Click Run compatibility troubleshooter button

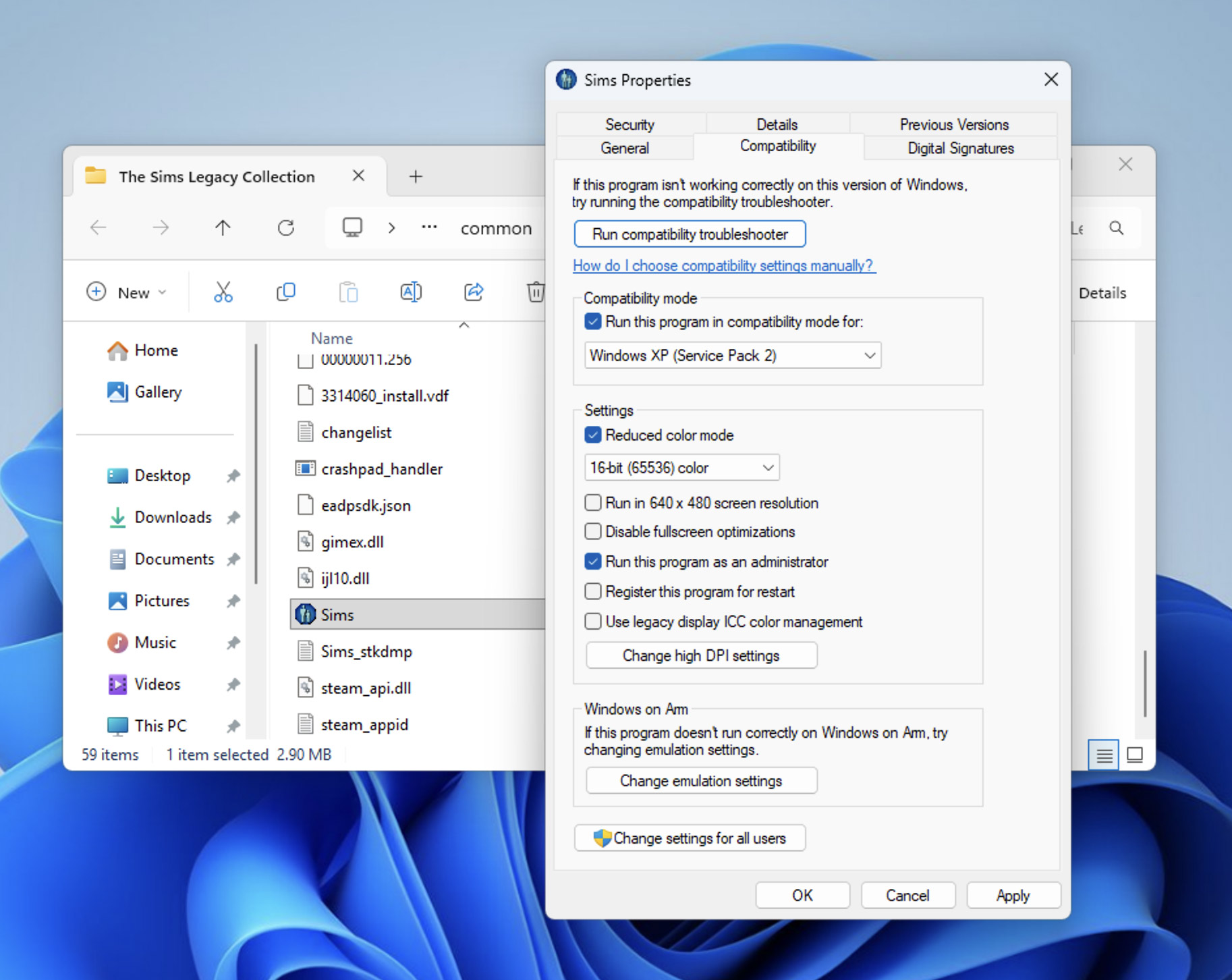(690, 234)
